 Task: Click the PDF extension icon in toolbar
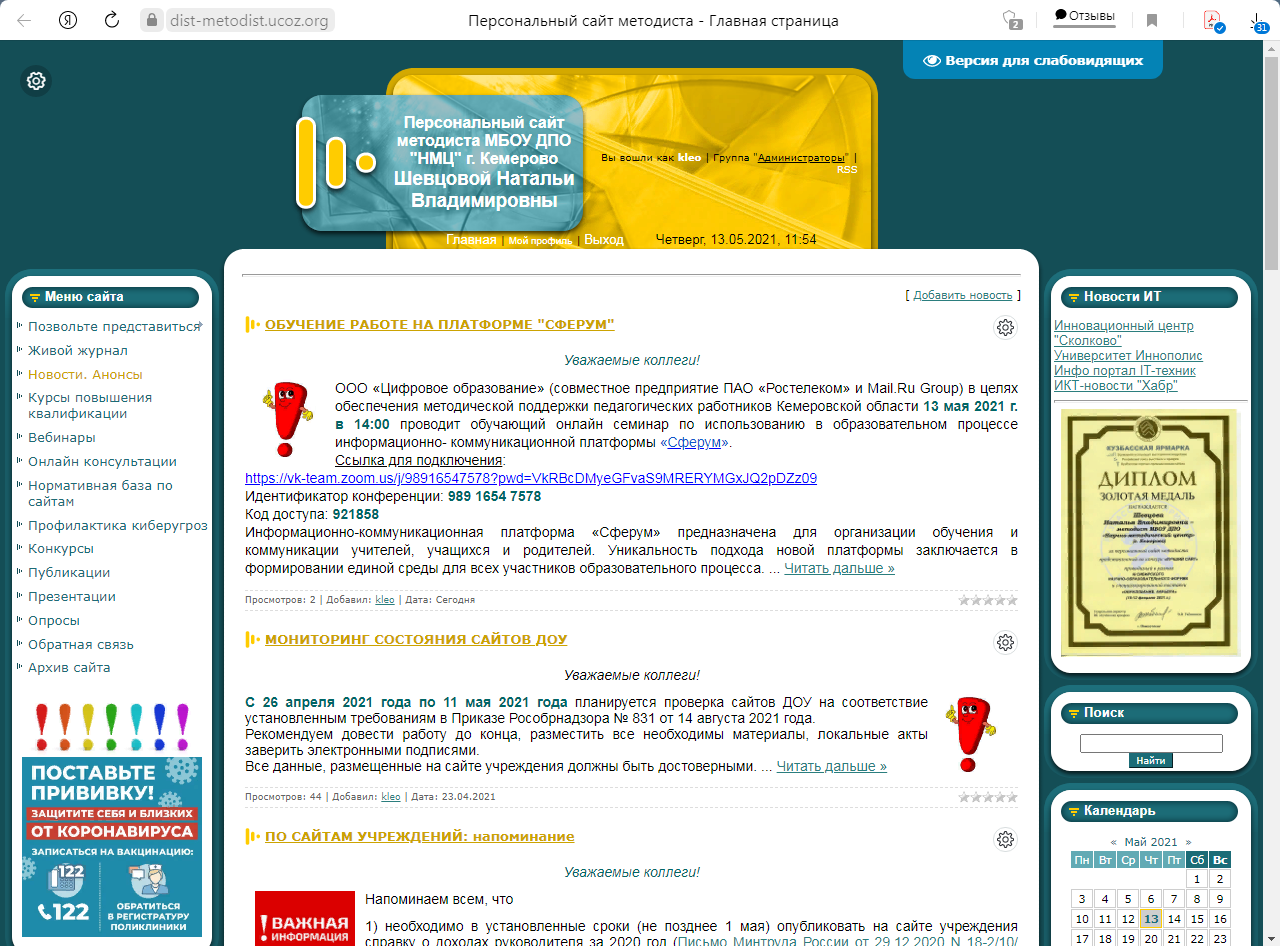click(x=1212, y=20)
